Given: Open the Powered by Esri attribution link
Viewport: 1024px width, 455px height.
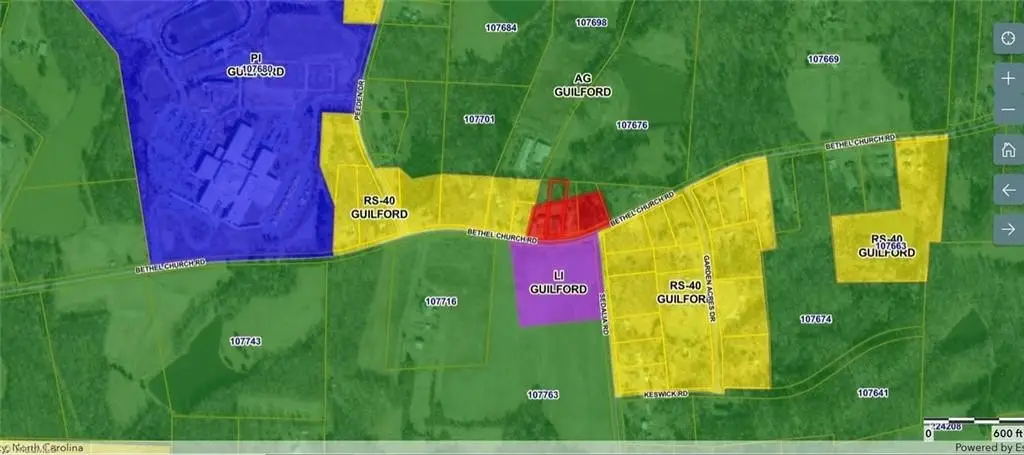Looking at the screenshot, I should 987,447.
